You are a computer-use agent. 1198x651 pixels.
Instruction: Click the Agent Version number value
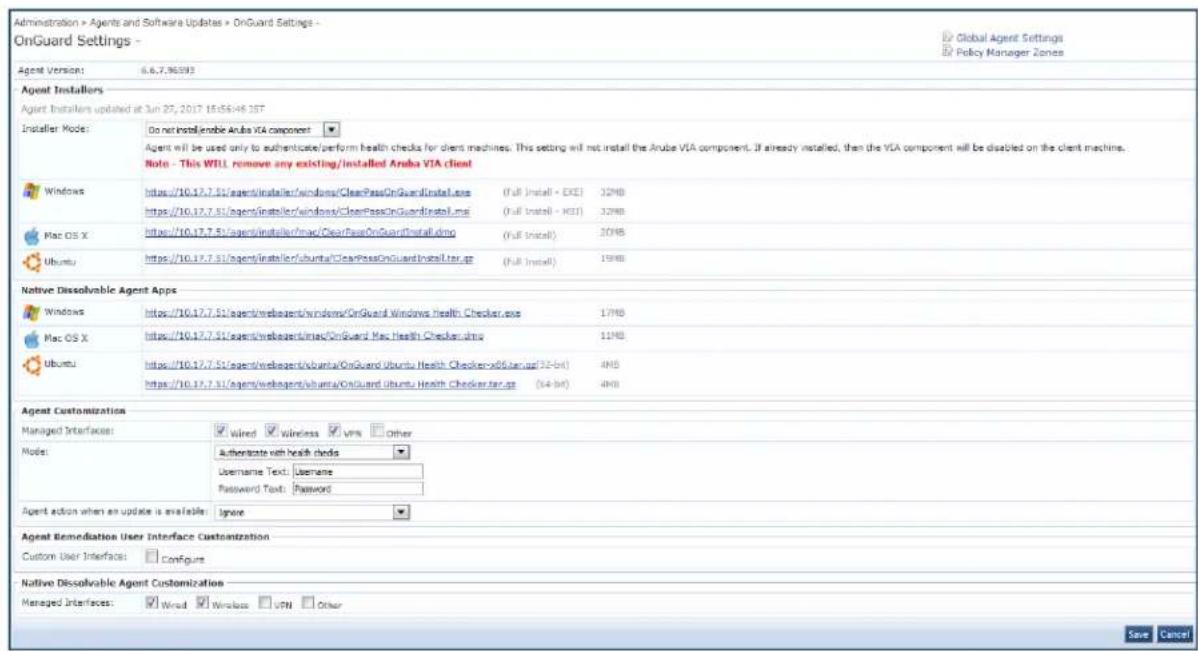point(167,70)
